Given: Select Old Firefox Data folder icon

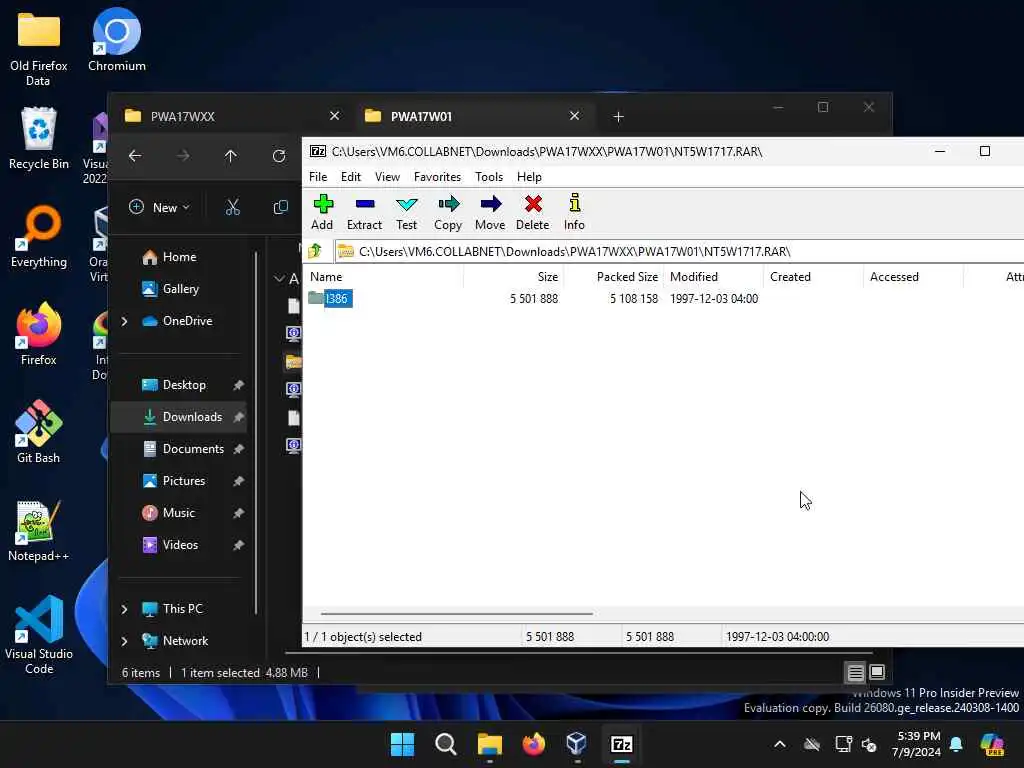Looking at the screenshot, I should coord(39,47).
